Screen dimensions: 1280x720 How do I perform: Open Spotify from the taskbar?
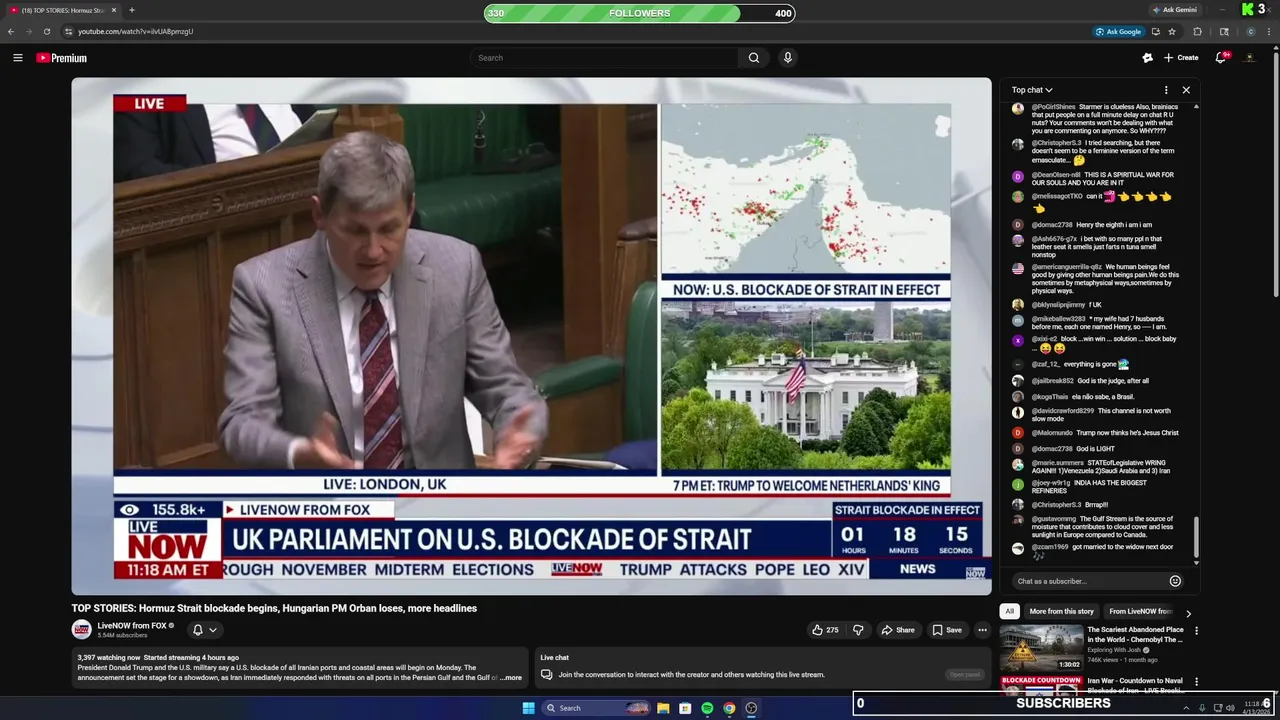(x=707, y=708)
